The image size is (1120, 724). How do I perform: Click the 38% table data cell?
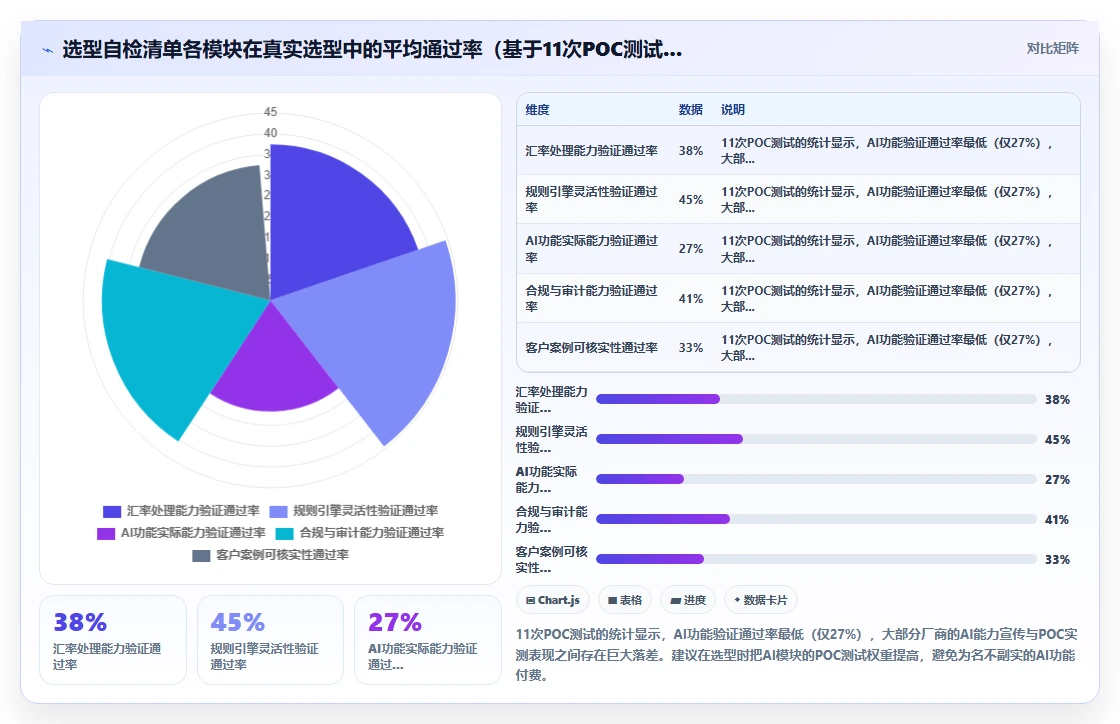coord(691,151)
